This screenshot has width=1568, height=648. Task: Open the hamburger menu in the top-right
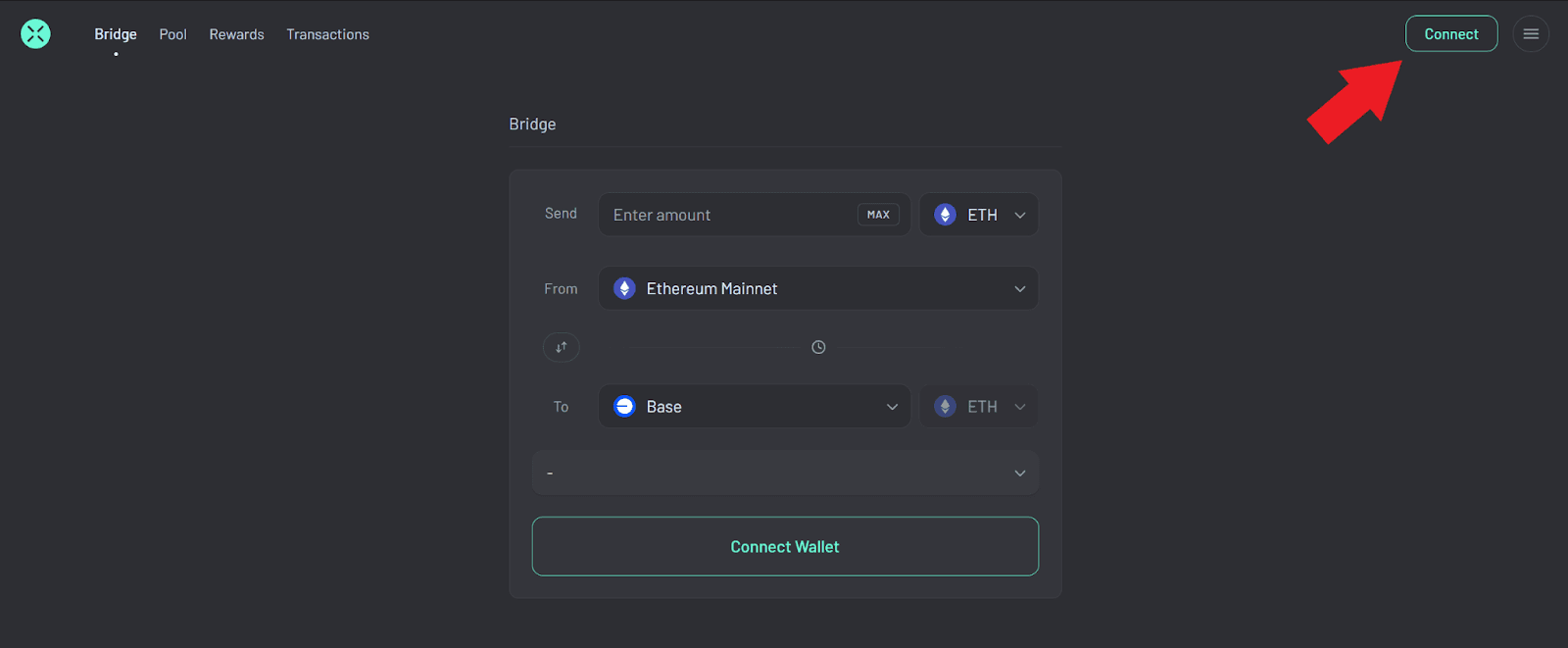click(x=1531, y=33)
